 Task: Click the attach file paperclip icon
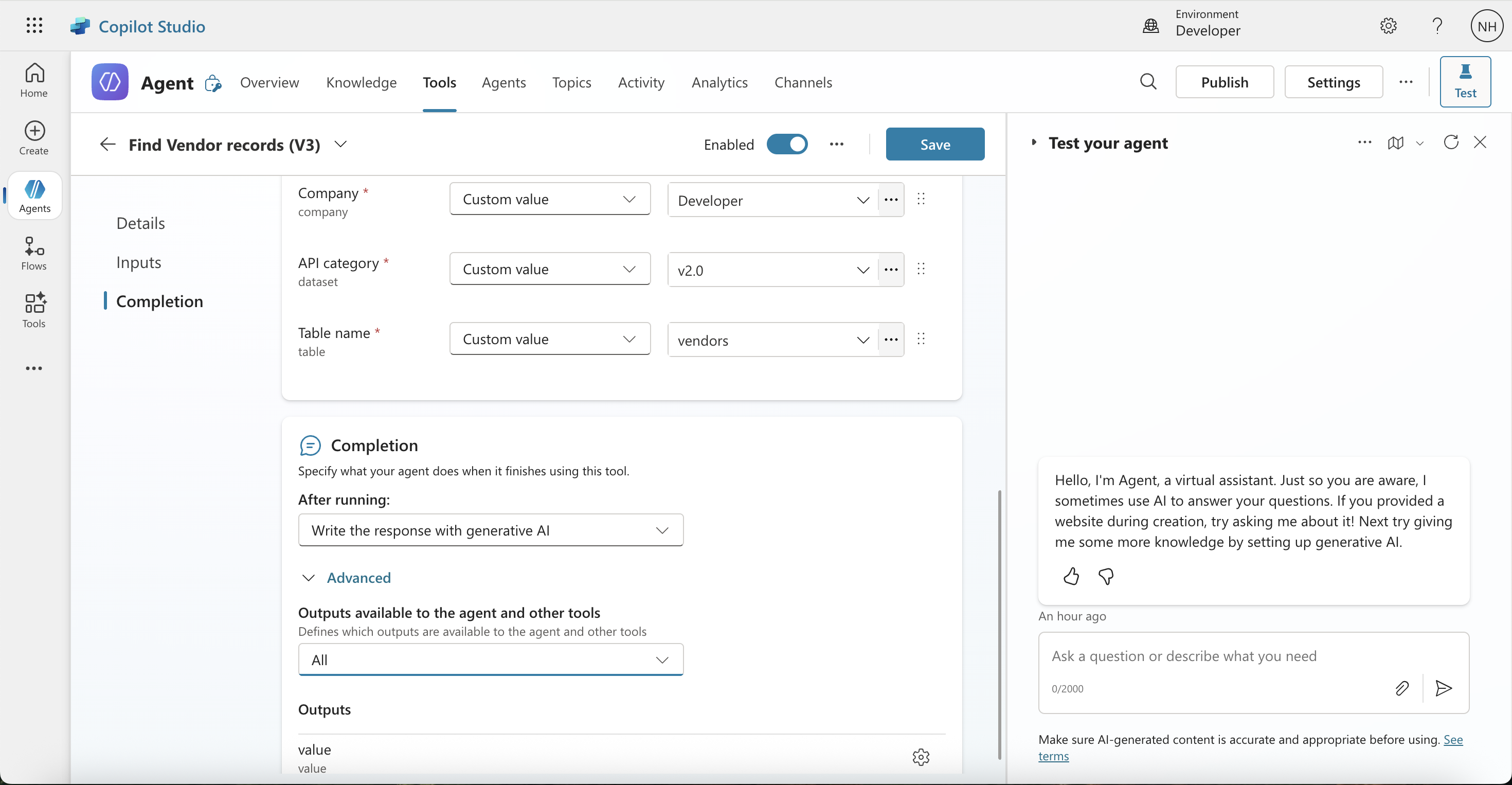tap(1401, 688)
